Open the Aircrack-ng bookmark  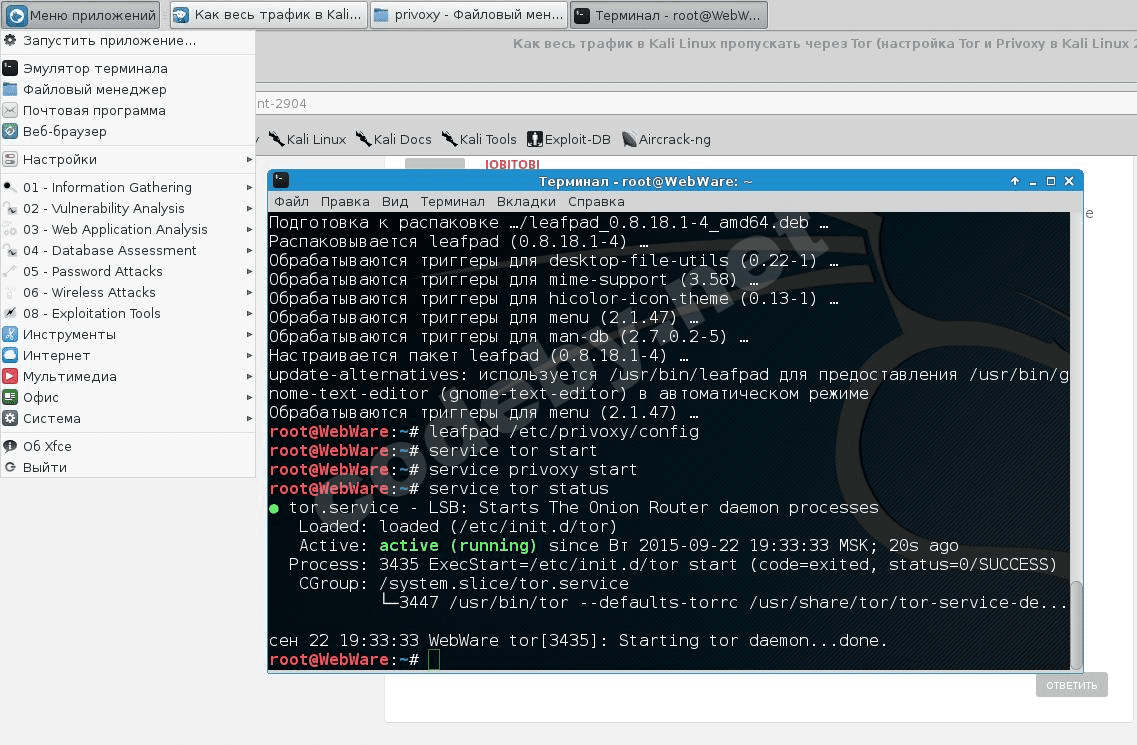coord(666,139)
